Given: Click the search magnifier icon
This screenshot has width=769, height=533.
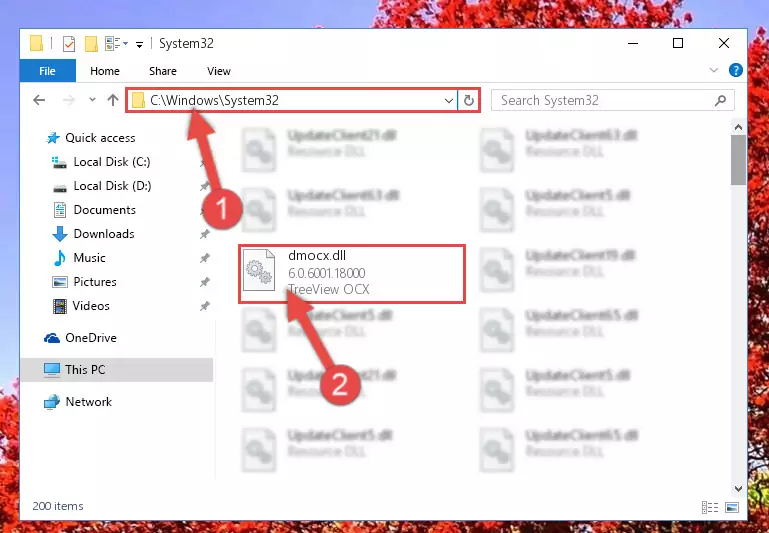Looking at the screenshot, I should click(720, 101).
